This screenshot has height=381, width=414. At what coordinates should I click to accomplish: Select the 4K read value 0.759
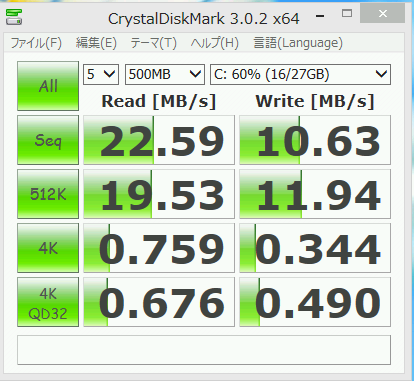[159, 248]
